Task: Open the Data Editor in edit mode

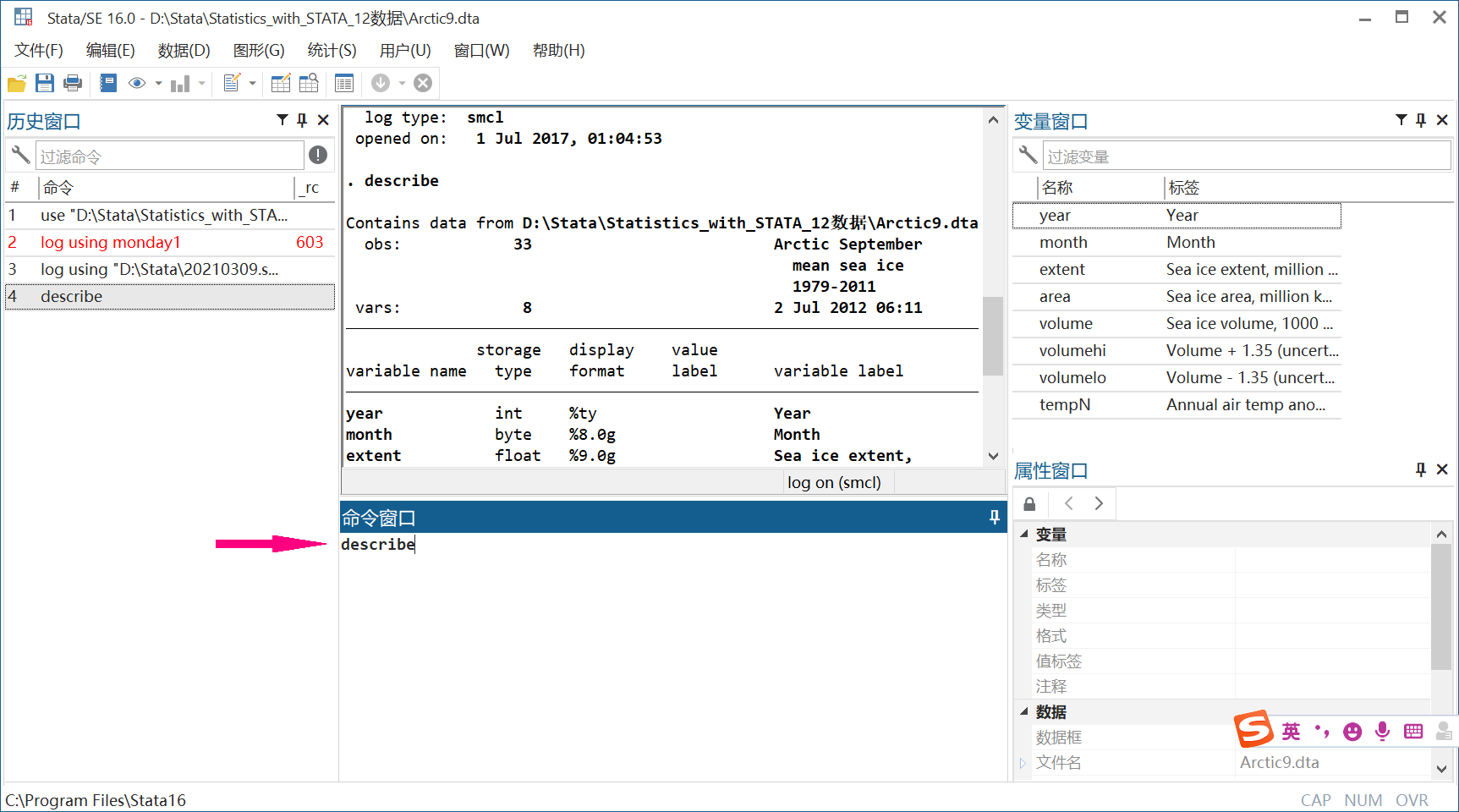Action: click(281, 83)
